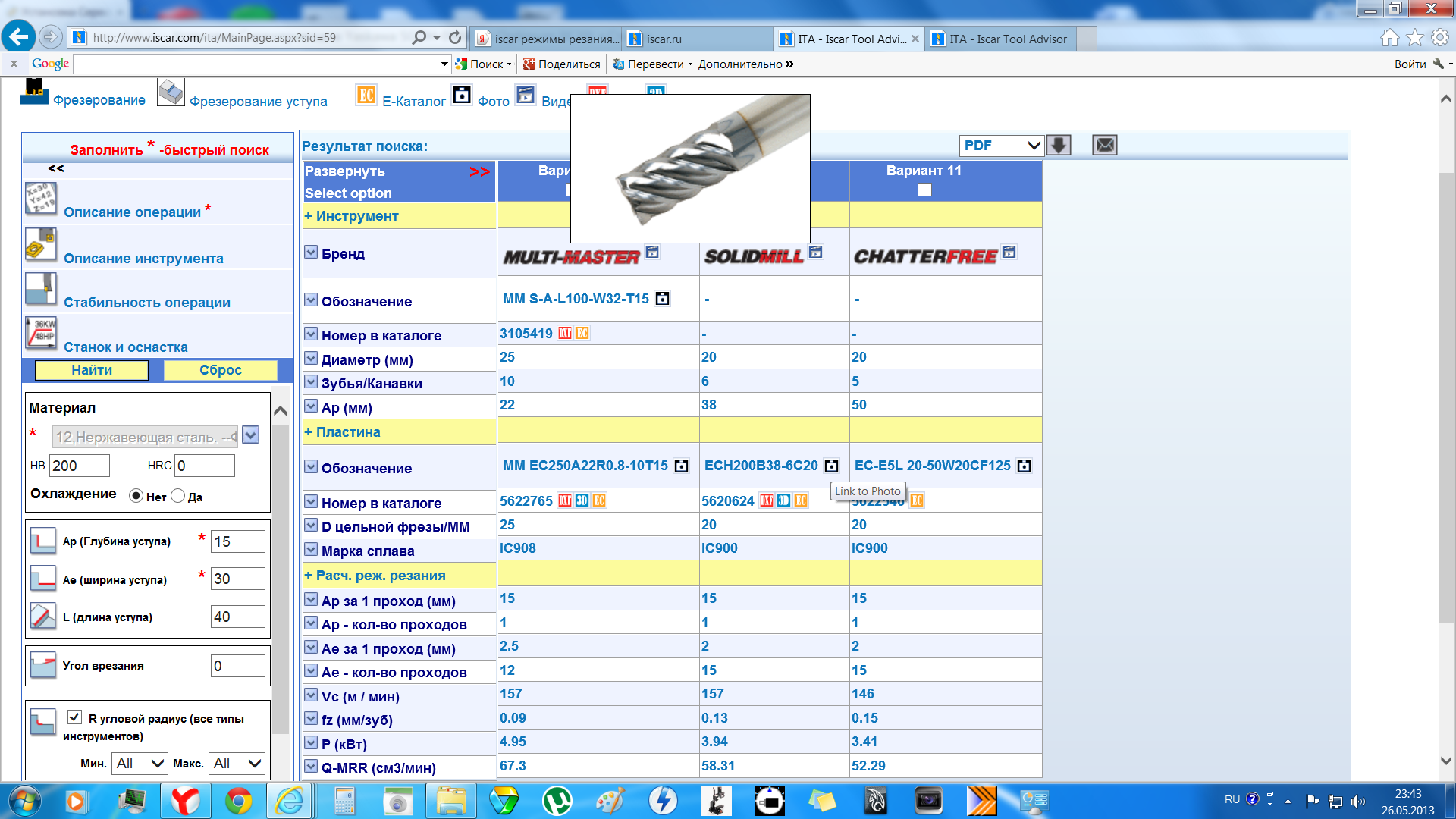Viewport: 1456px width, 819px height.
Task: Click the Найти button
Action: coord(92,370)
